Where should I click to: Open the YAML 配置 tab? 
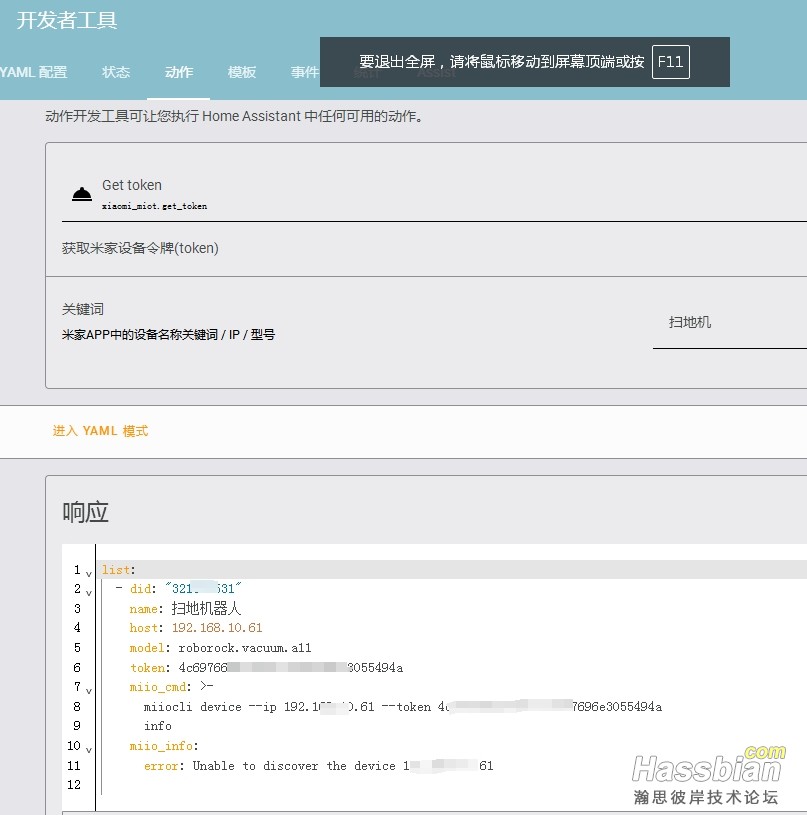coord(33,72)
